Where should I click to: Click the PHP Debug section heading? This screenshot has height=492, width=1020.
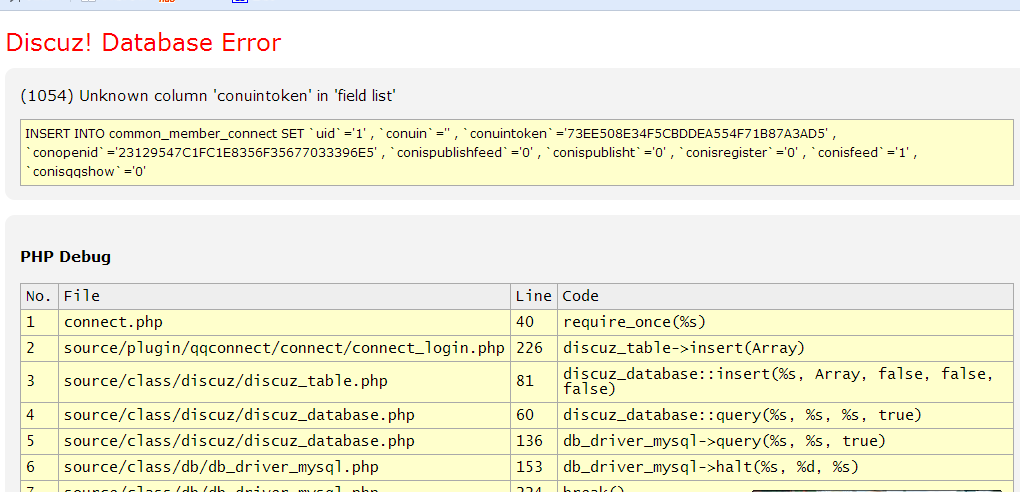click(66, 257)
